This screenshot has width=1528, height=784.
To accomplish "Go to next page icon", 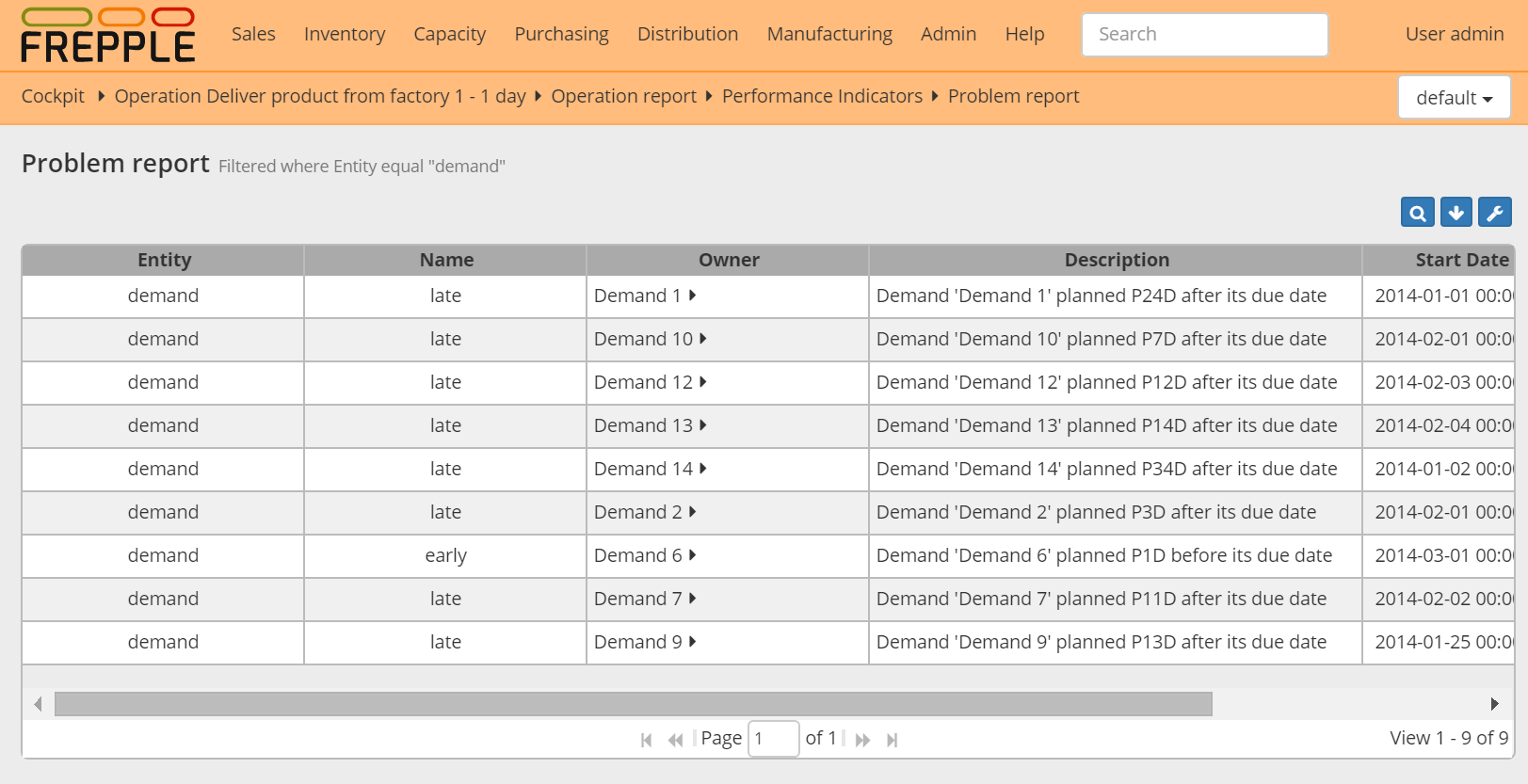I will (862, 740).
